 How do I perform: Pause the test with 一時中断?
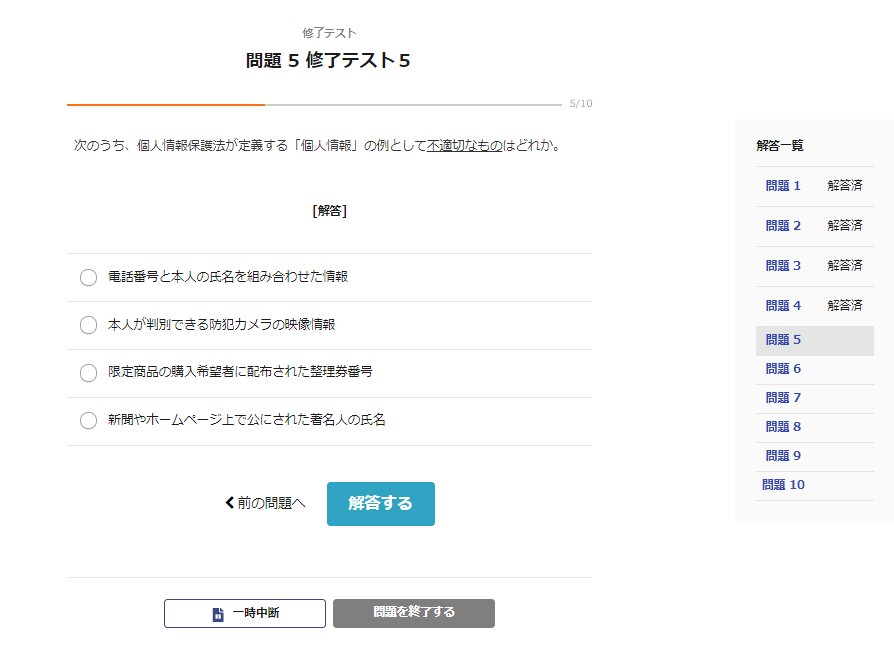(245, 613)
